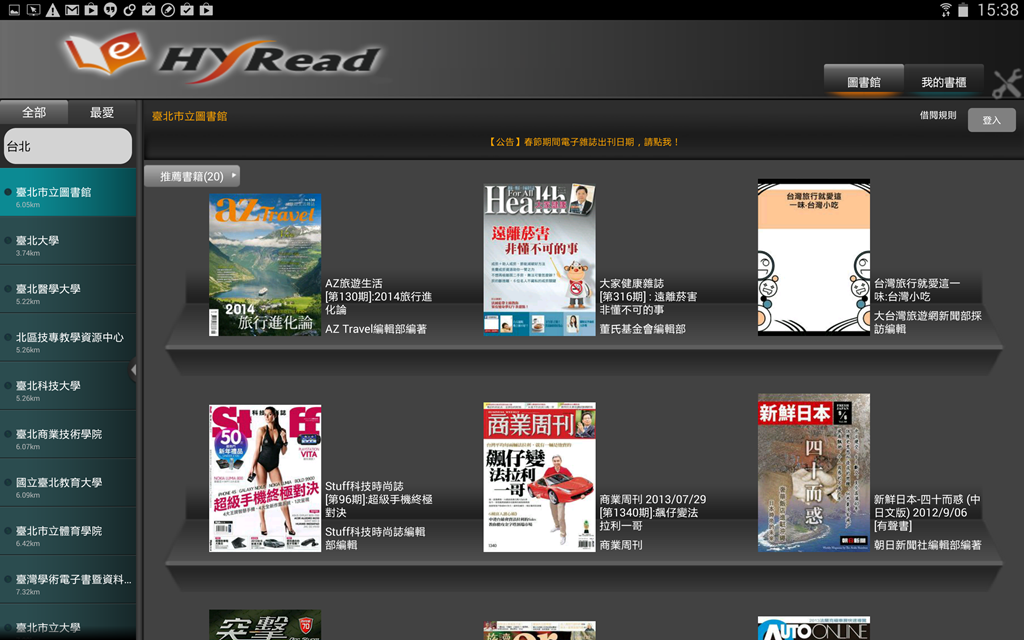Open the 我的書櫃 tab
1024x640 pixels.
944,82
